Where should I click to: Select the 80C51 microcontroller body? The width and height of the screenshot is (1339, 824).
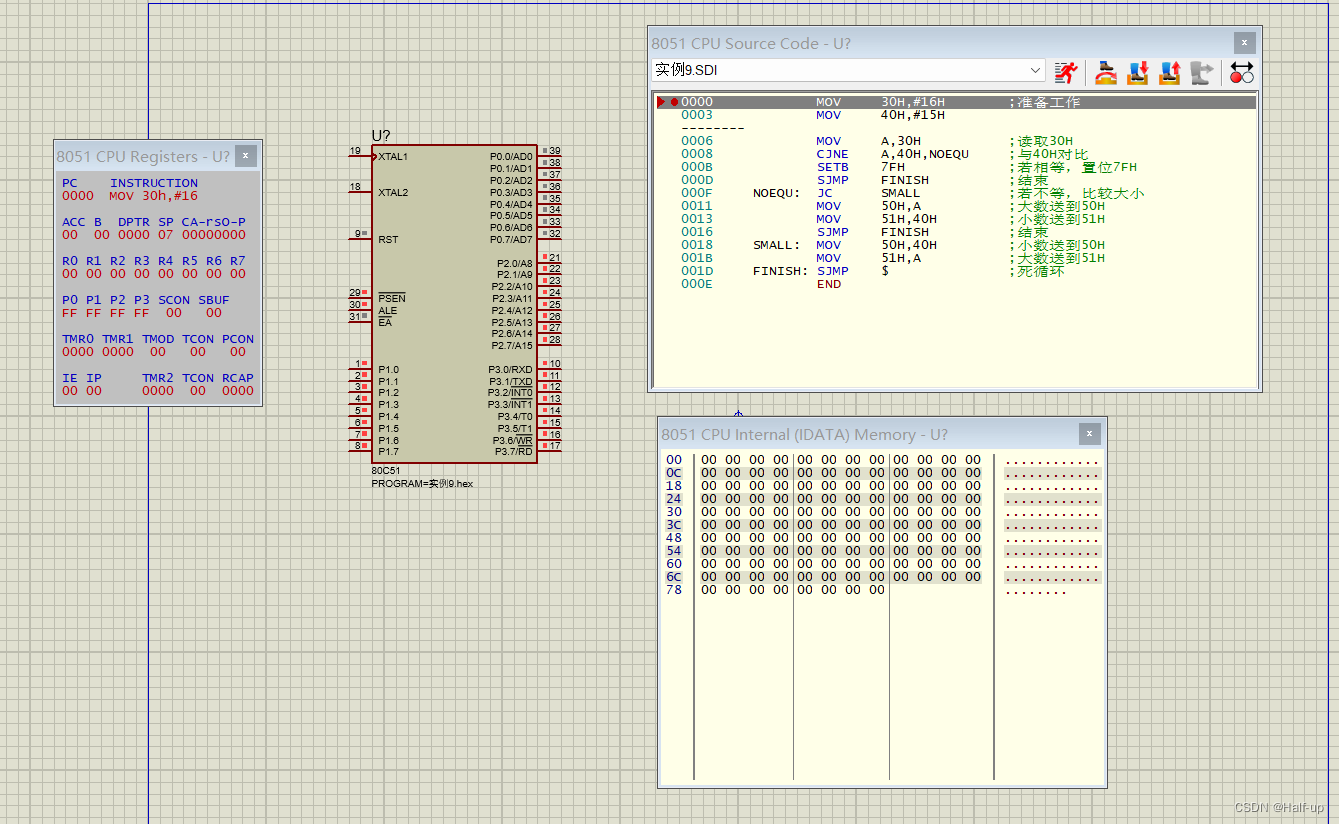point(454,304)
